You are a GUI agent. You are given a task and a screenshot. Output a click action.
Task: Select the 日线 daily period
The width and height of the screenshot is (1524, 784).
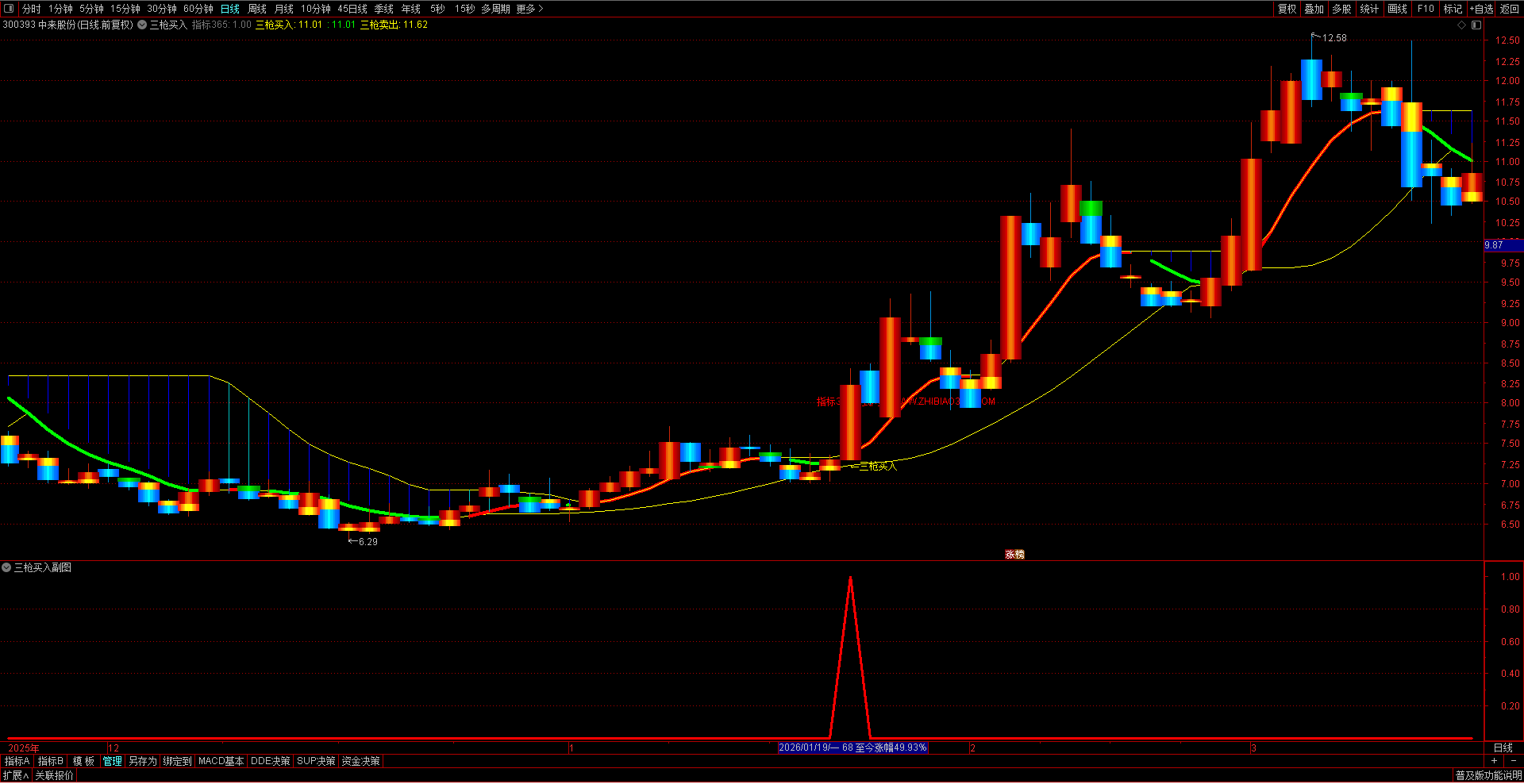point(230,9)
